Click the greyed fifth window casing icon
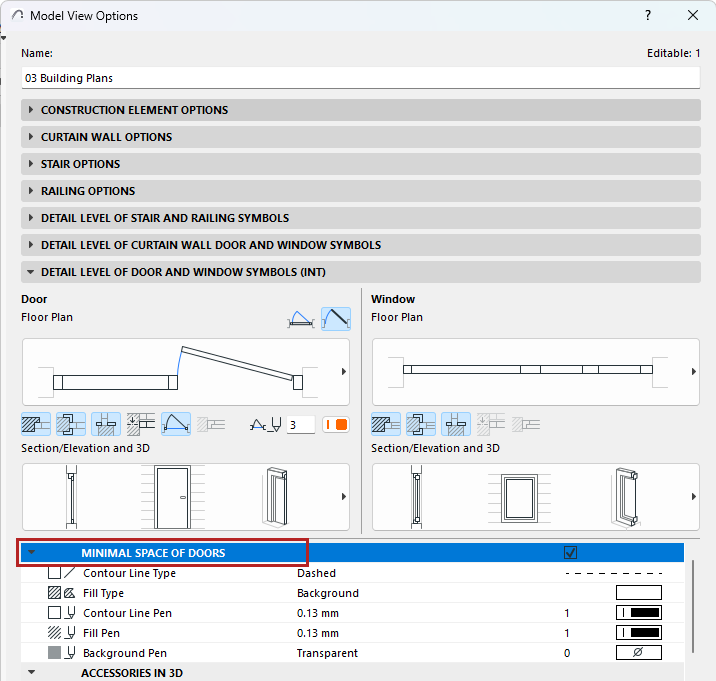The width and height of the screenshot is (716, 681). tap(526, 424)
